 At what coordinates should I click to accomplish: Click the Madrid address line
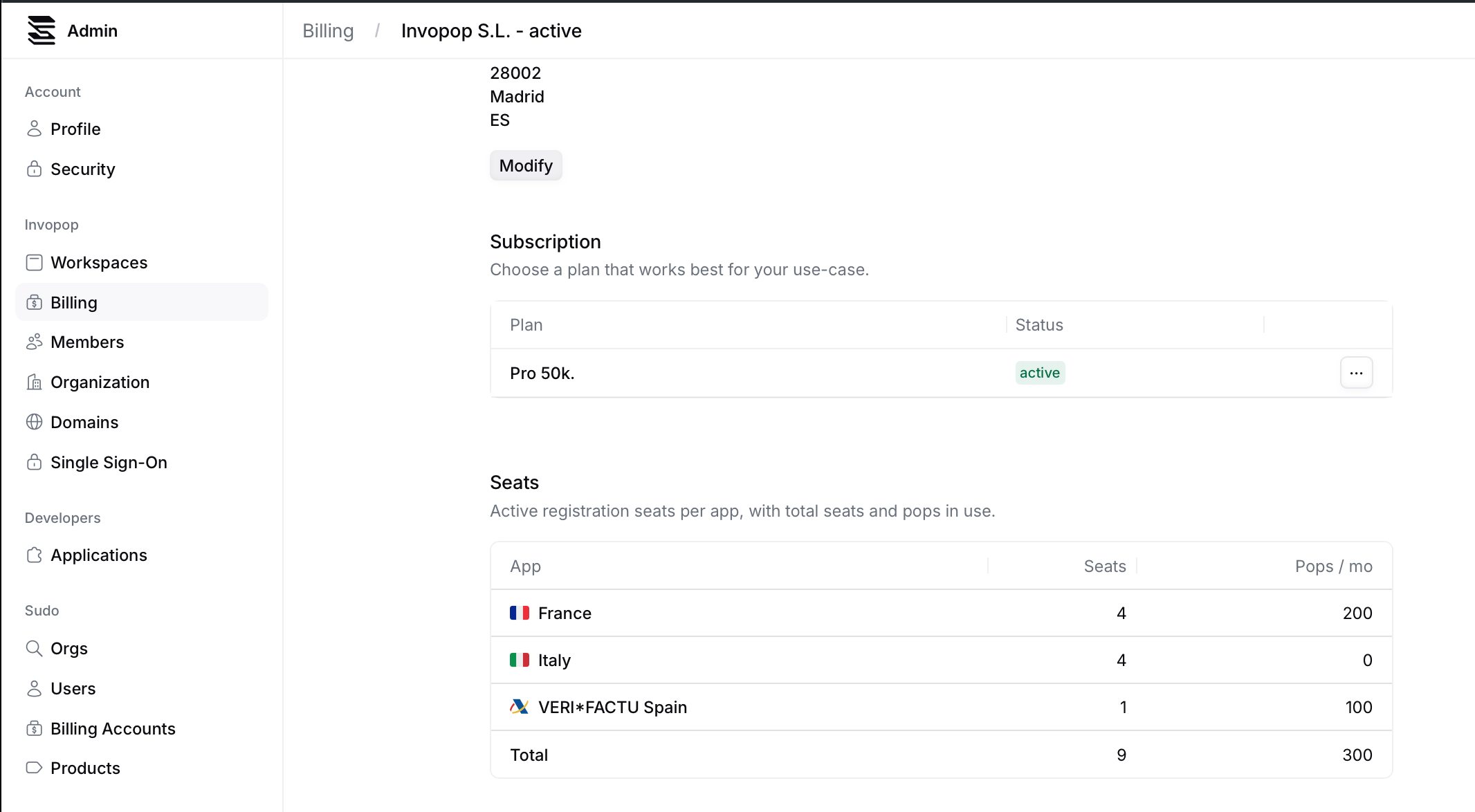click(517, 96)
